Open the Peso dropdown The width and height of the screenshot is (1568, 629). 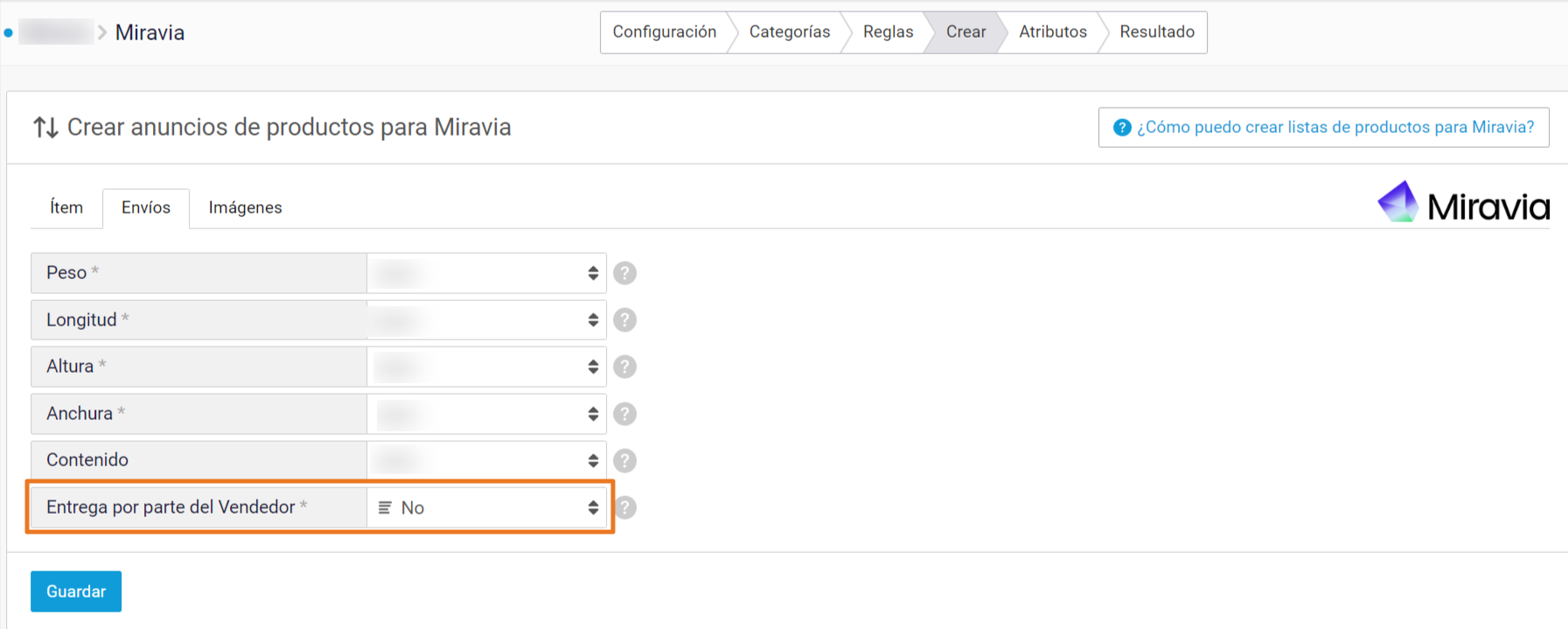[486, 273]
